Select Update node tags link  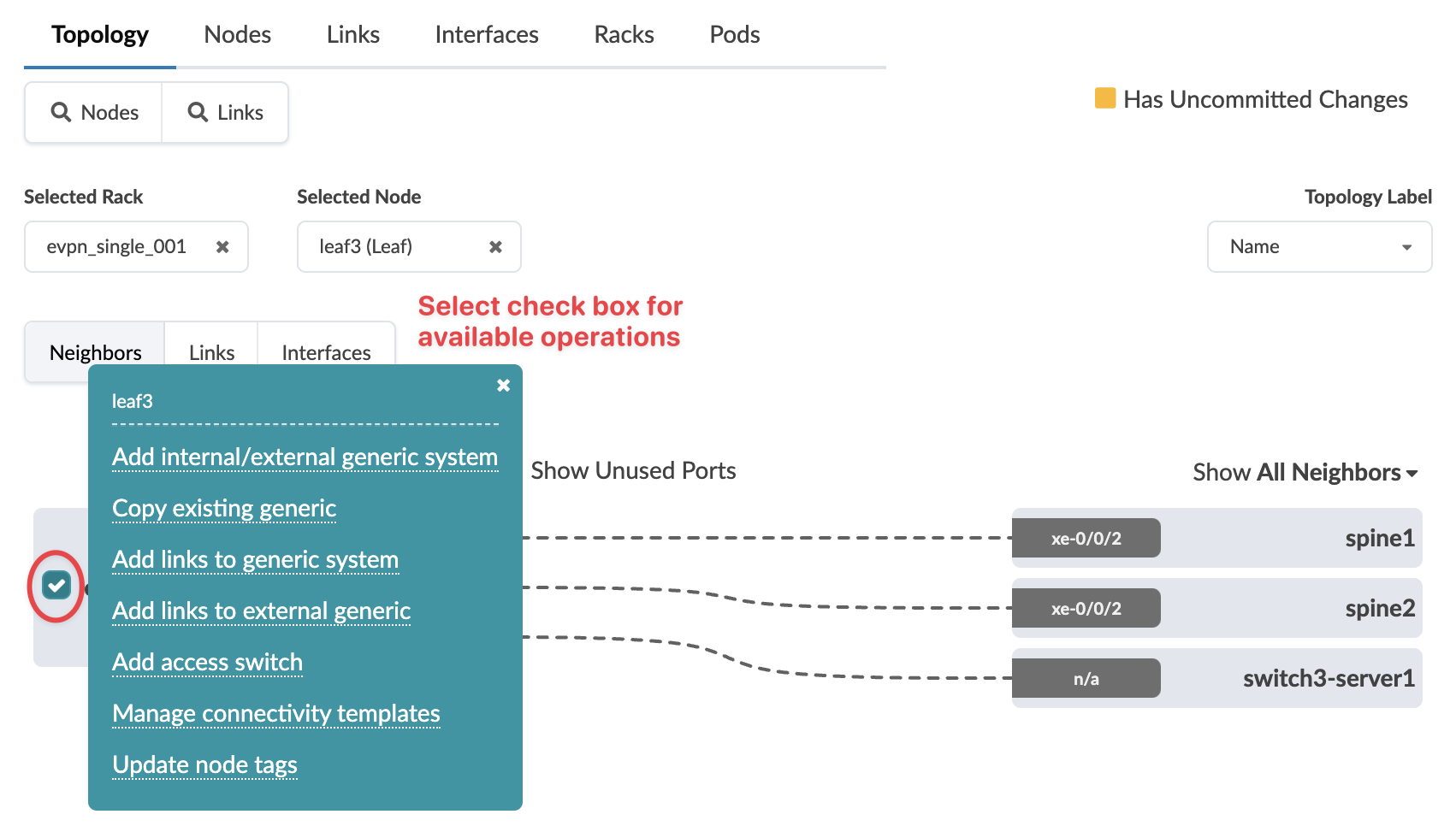pyautogui.click(x=204, y=764)
